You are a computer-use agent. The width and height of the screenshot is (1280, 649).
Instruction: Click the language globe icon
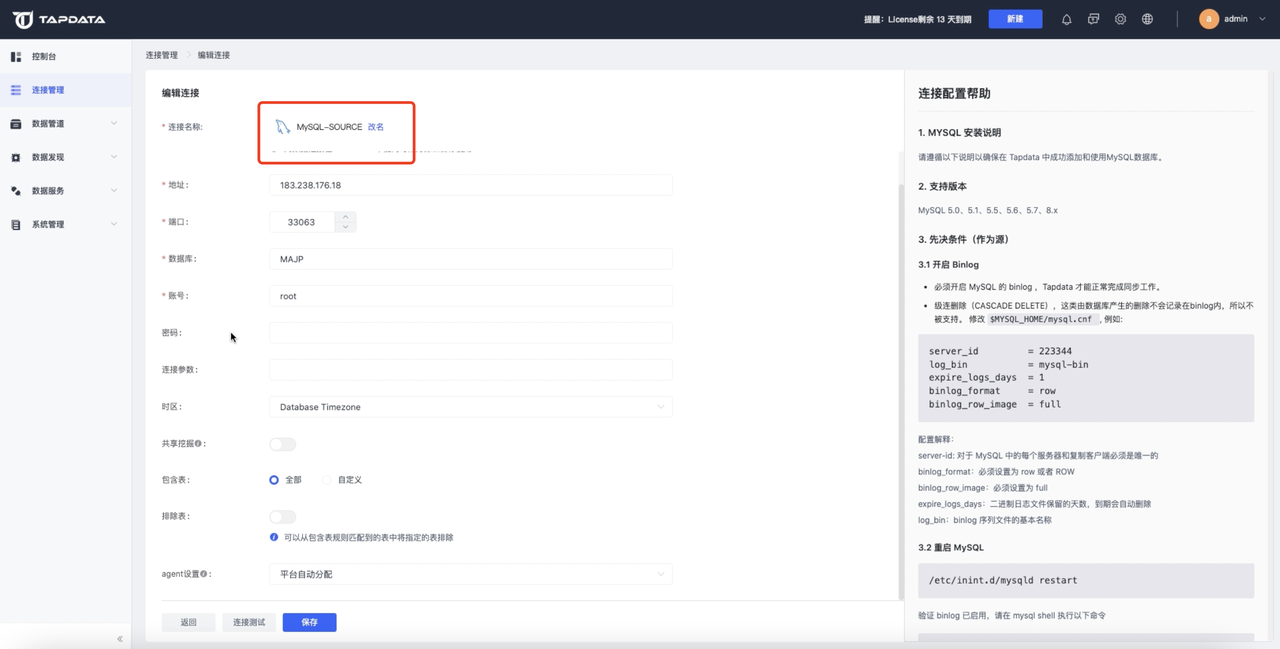pyautogui.click(x=1147, y=19)
